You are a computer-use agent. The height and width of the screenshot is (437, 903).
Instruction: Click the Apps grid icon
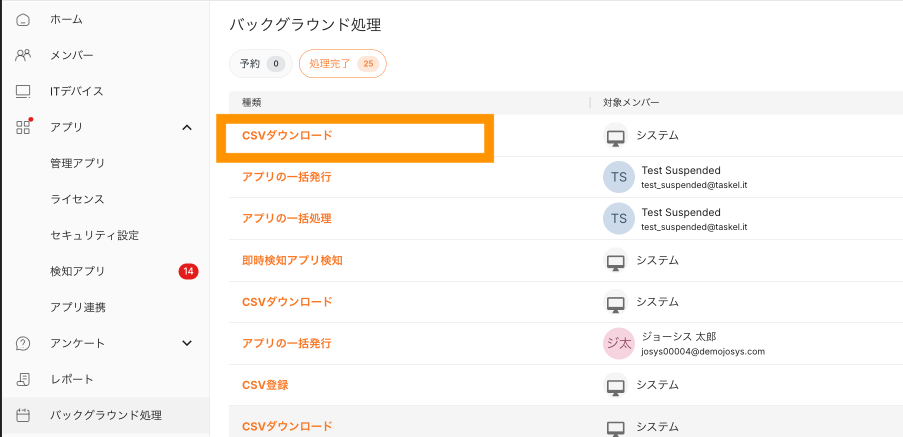click(x=23, y=127)
